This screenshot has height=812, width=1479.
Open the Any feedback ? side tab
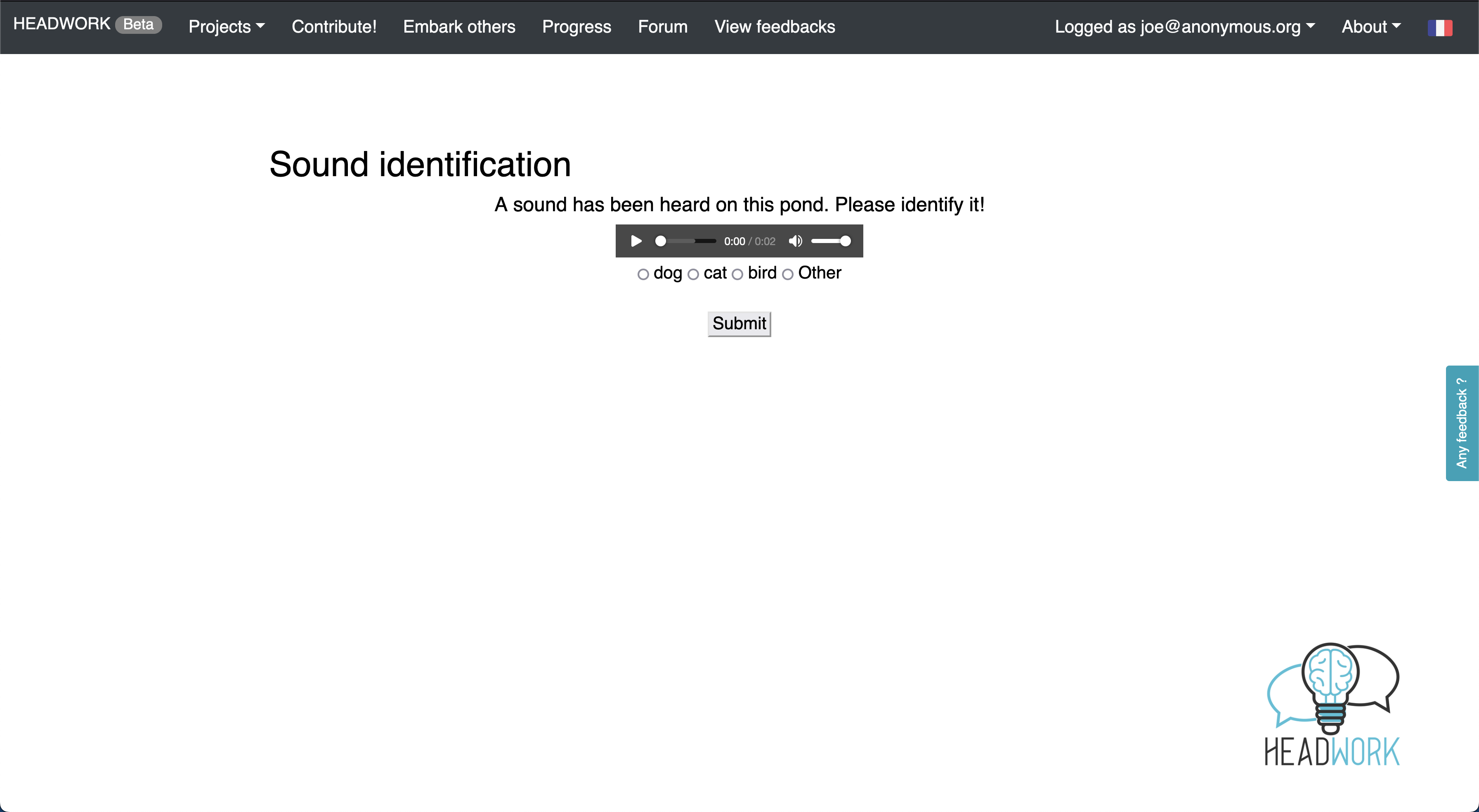(1462, 423)
